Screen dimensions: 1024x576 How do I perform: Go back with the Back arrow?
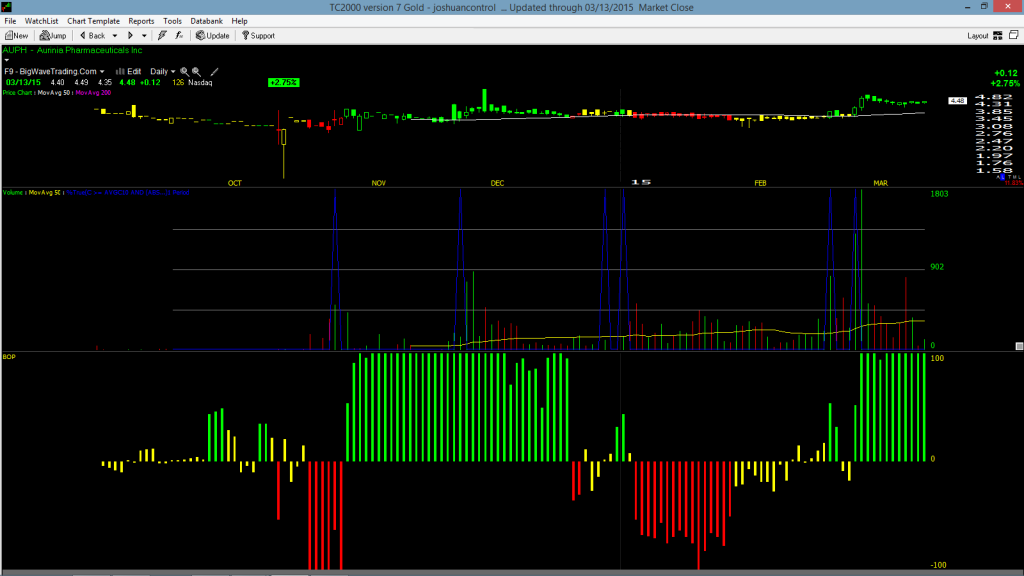92,35
